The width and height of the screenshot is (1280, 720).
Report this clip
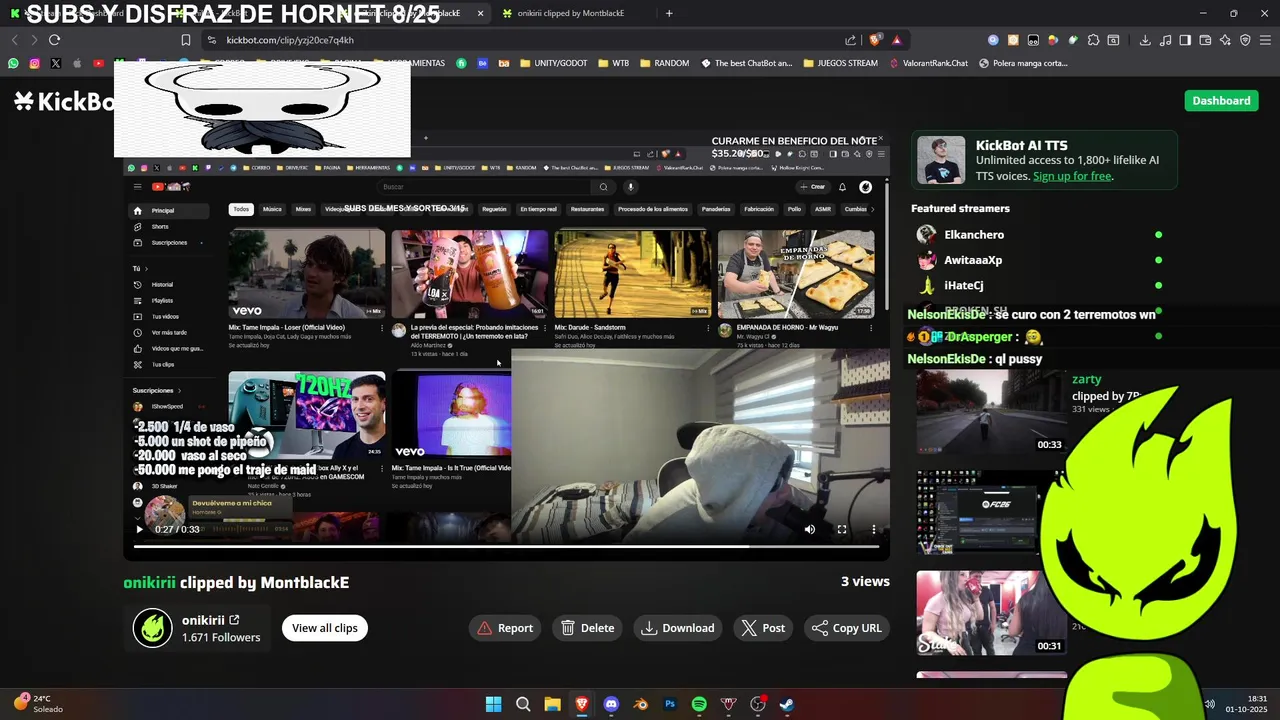(x=505, y=628)
